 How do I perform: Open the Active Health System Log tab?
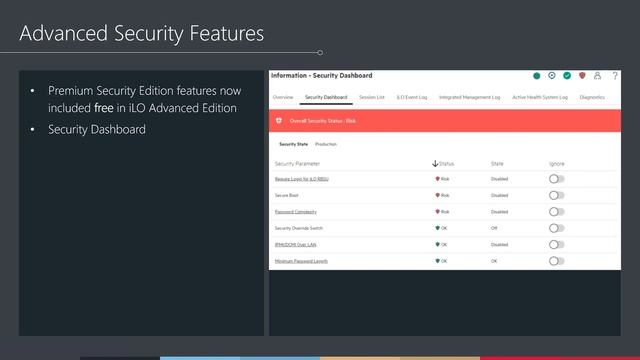(x=540, y=97)
